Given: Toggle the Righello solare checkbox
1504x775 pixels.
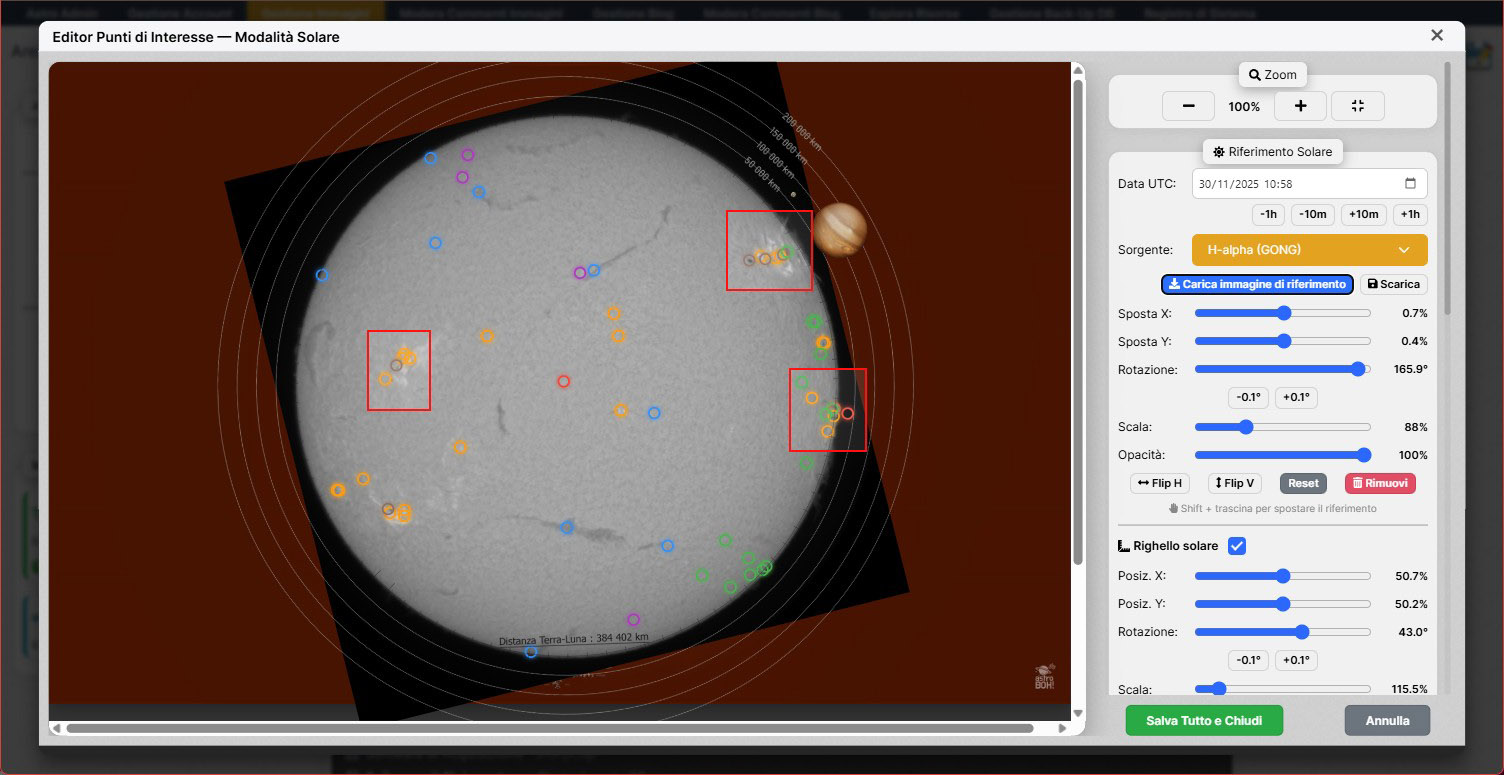Looking at the screenshot, I should tap(1237, 546).
